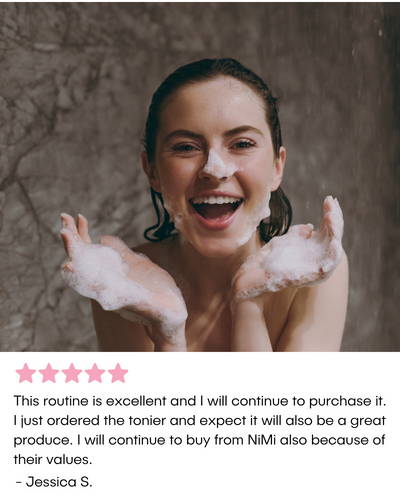Click the word 'purchase' in the review
Viewport: 400px width, 500px height.
click(338, 402)
